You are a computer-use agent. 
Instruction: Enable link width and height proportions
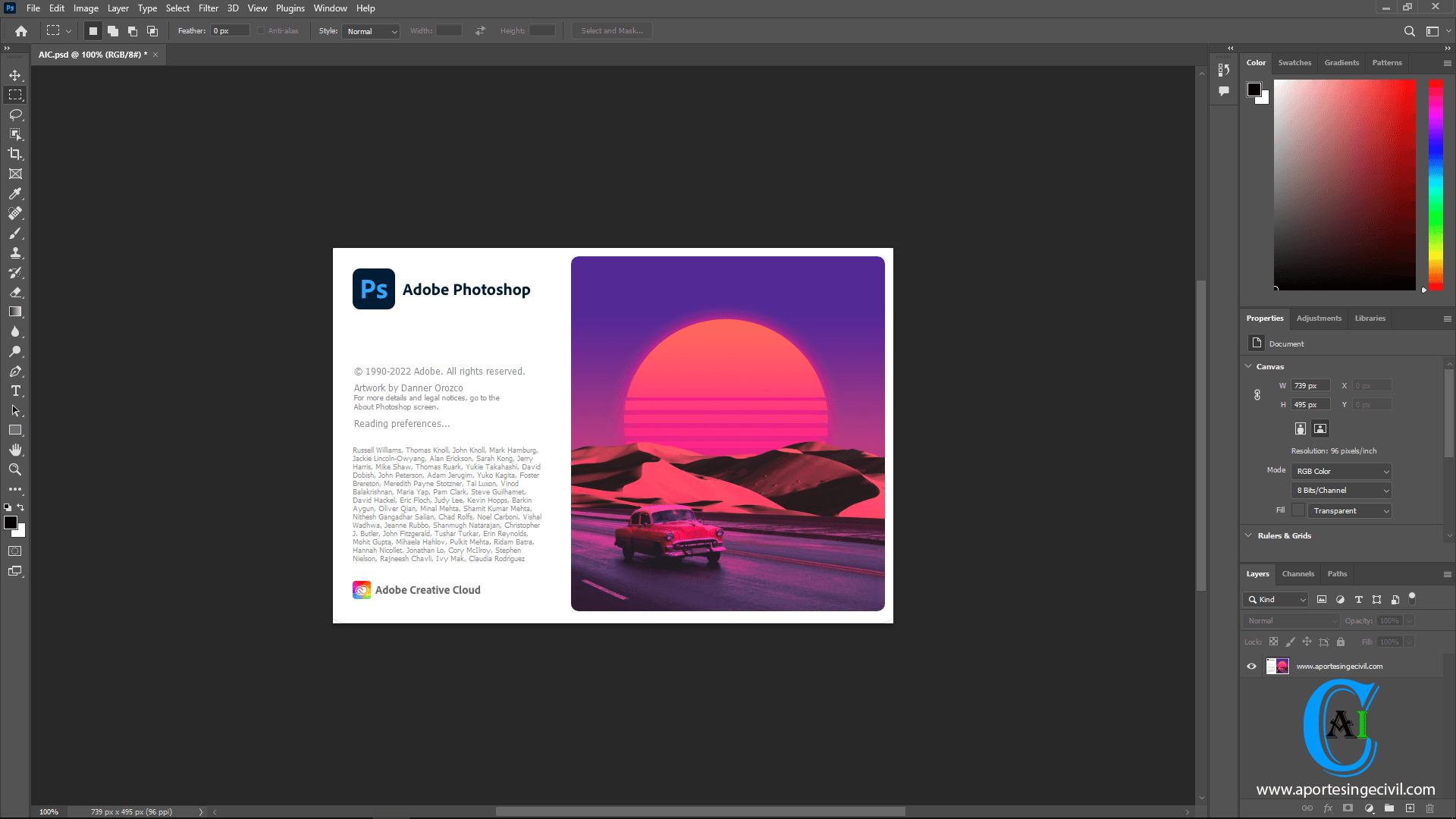(1258, 394)
